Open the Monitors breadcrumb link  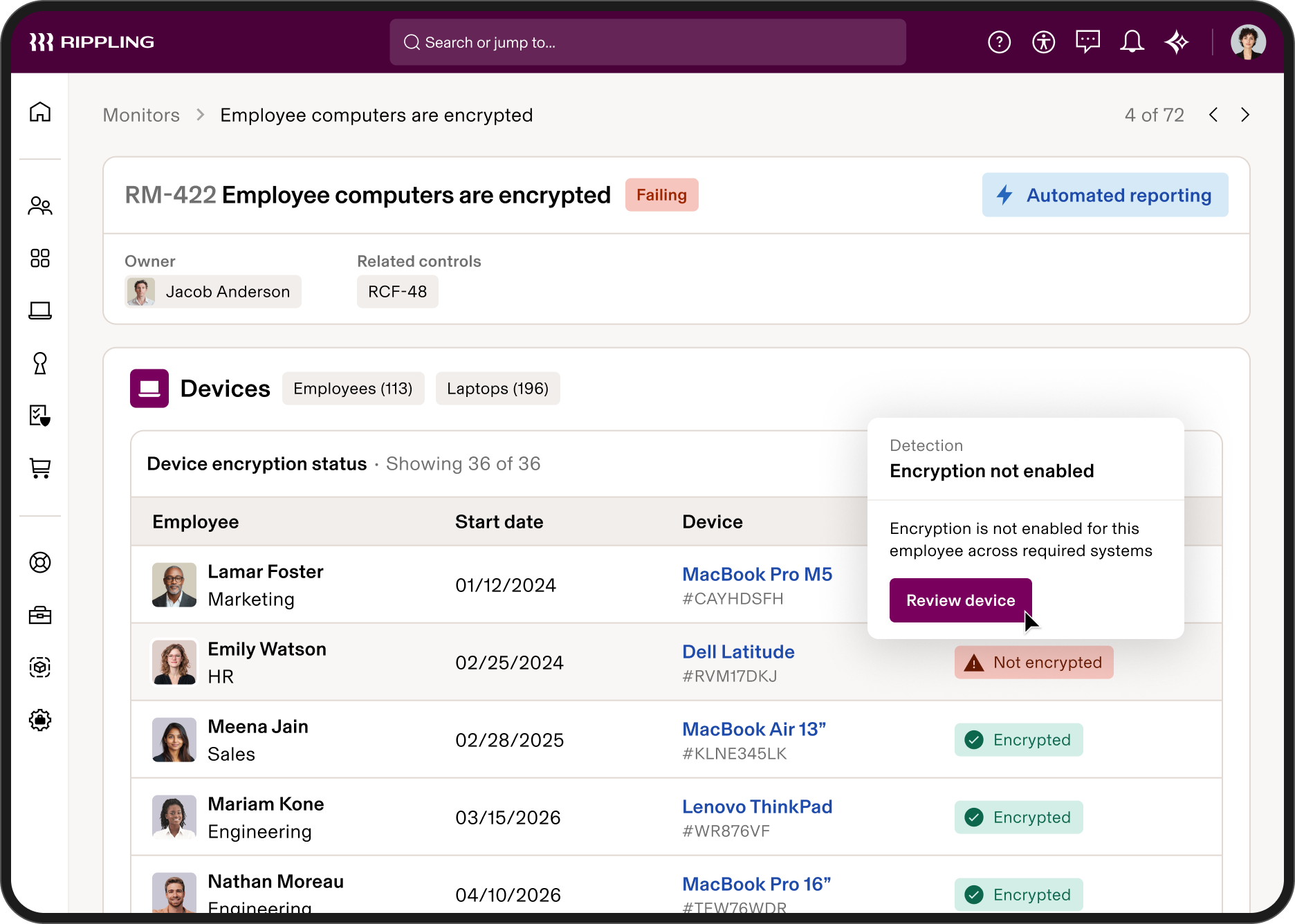tap(141, 115)
